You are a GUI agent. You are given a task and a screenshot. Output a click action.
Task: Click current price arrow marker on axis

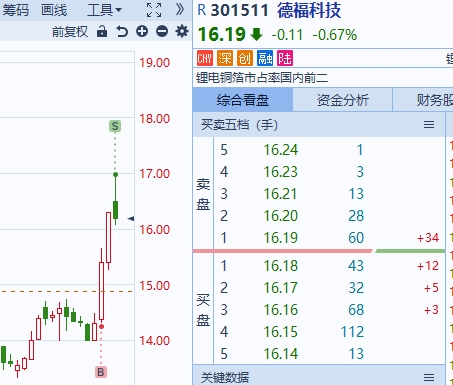click(131, 219)
